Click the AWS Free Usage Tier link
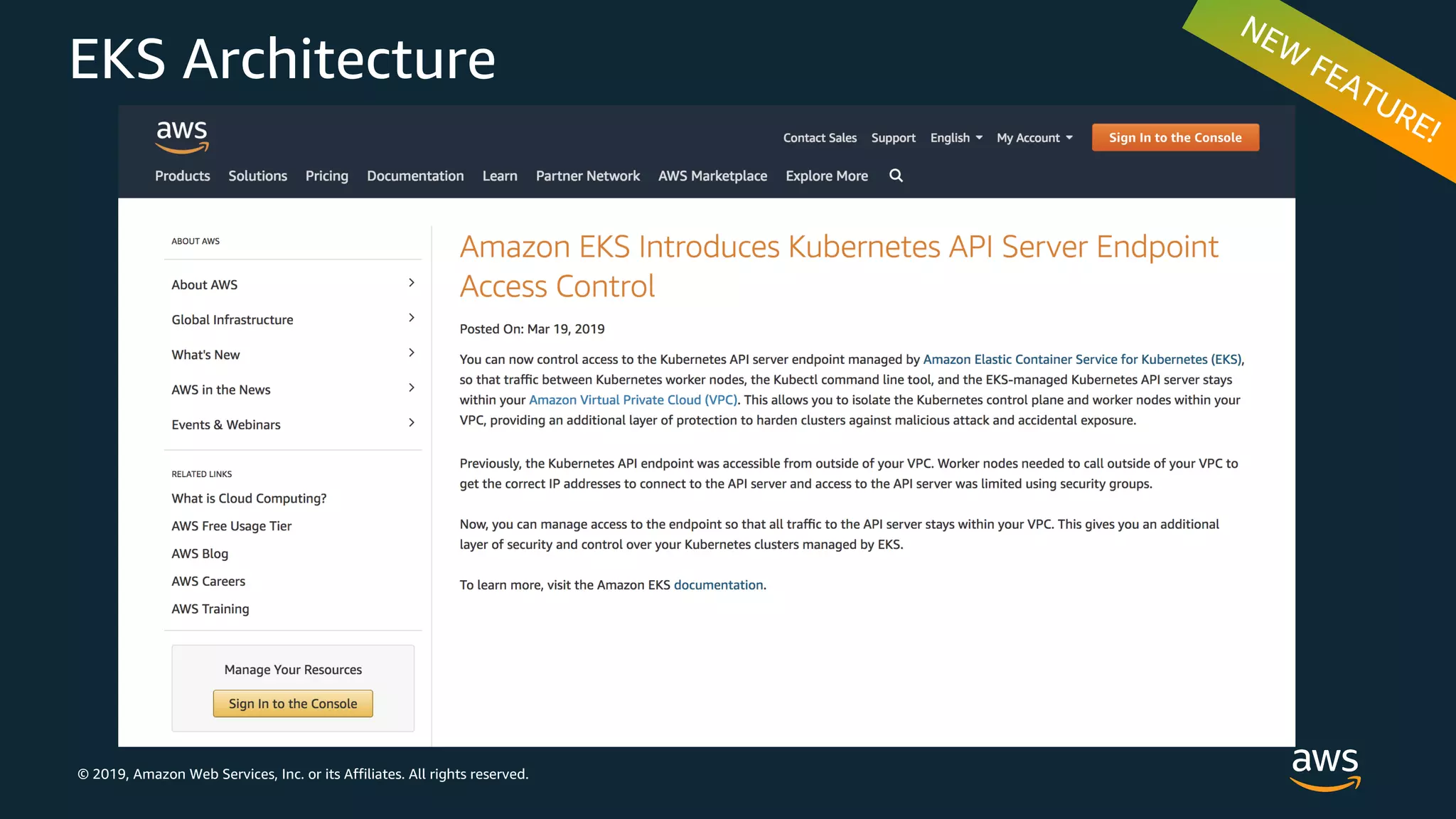The width and height of the screenshot is (1456, 819). [x=232, y=526]
